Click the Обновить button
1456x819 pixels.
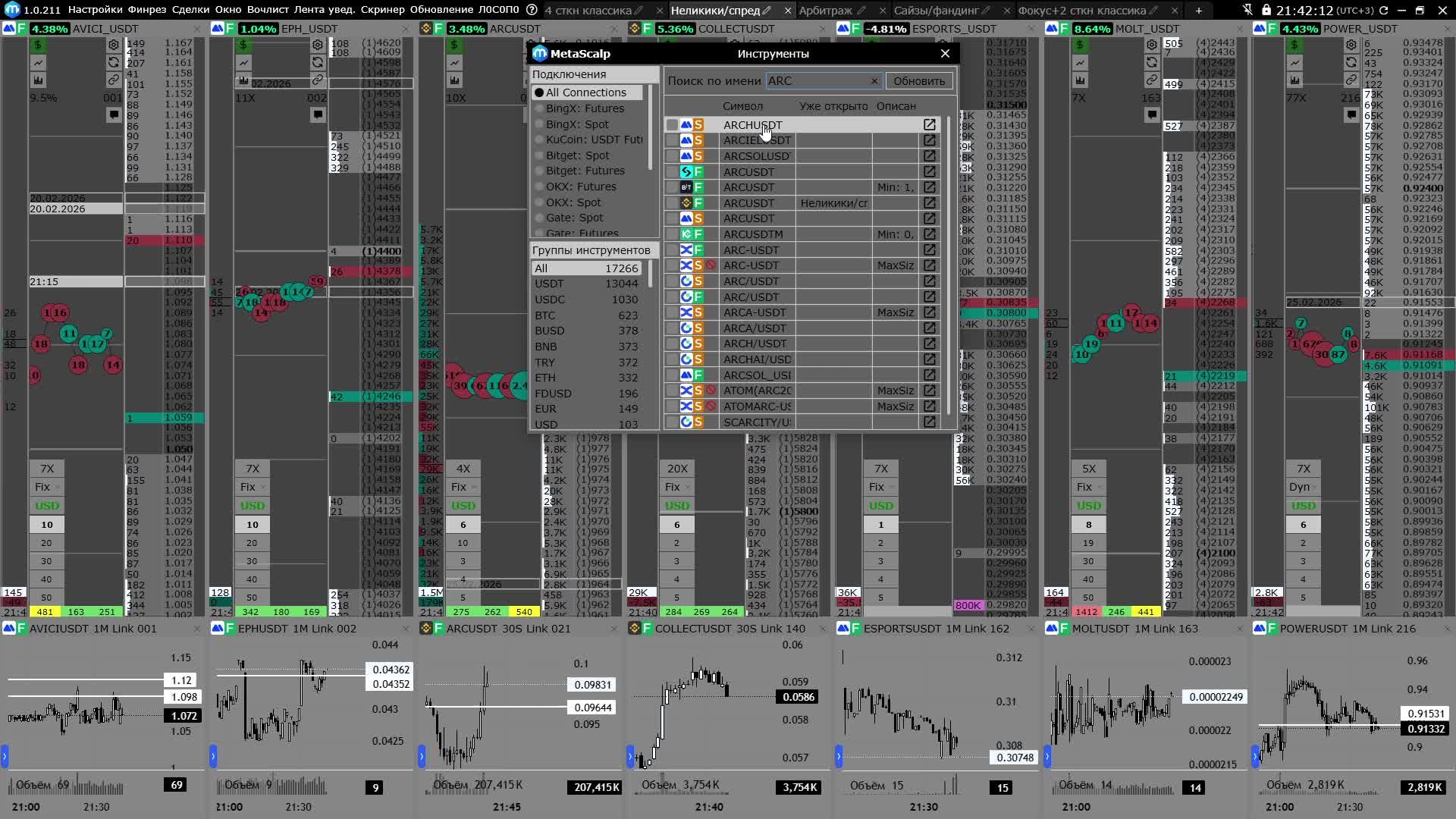coord(918,81)
